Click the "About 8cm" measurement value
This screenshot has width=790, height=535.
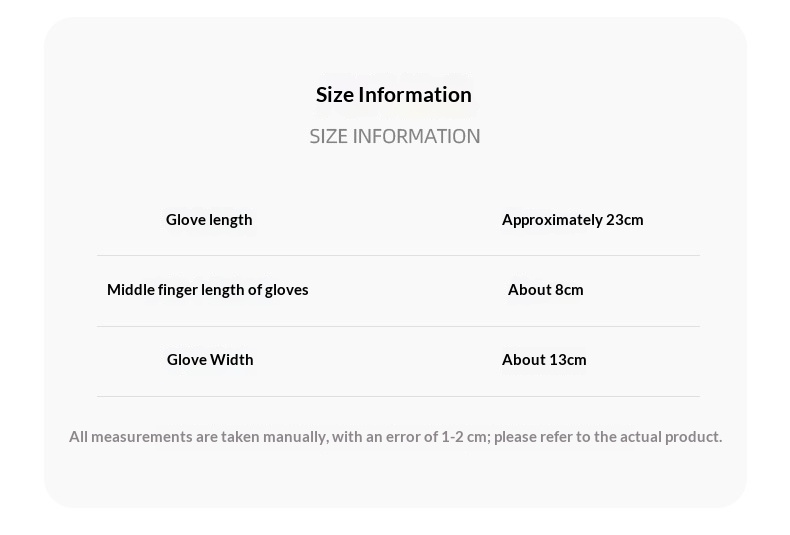545,290
